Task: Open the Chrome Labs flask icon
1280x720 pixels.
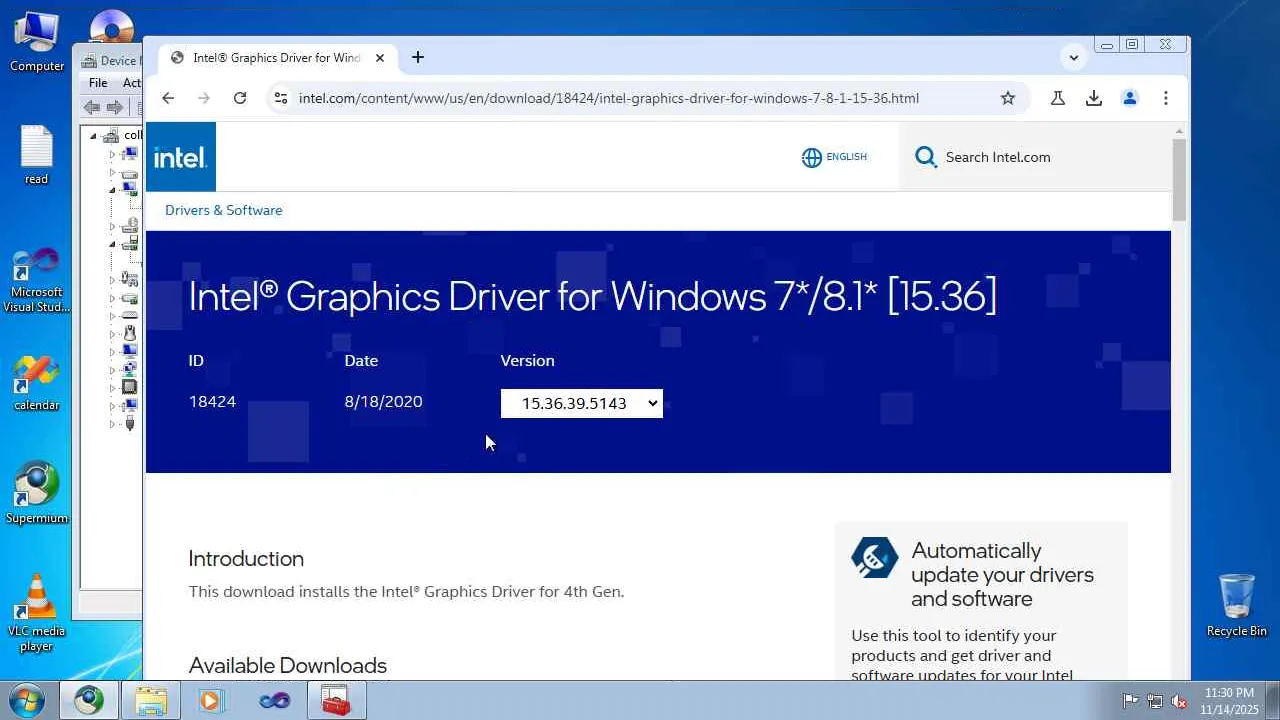Action: (1057, 98)
